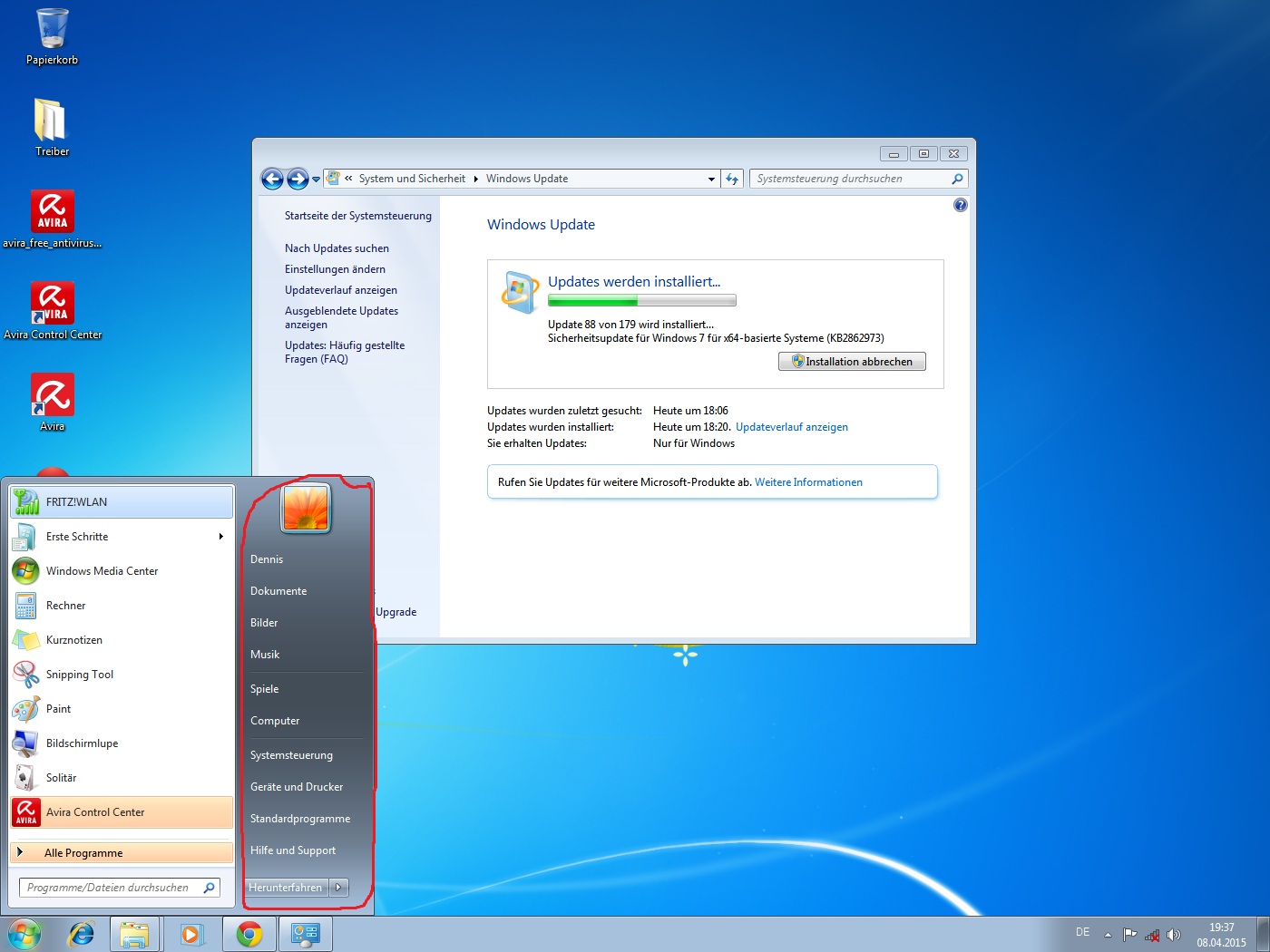Show hidden tray icons arrow
The height and width of the screenshot is (952, 1270).
click(1108, 935)
